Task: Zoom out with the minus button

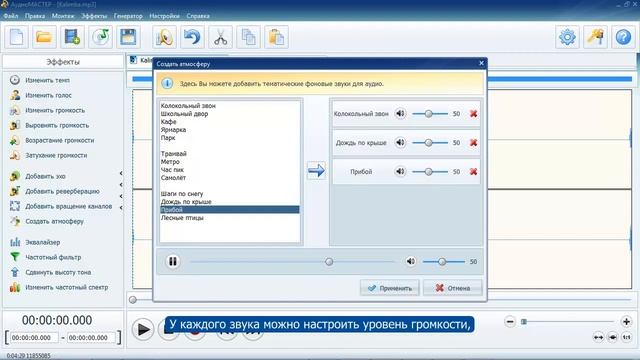Action: 510,322
